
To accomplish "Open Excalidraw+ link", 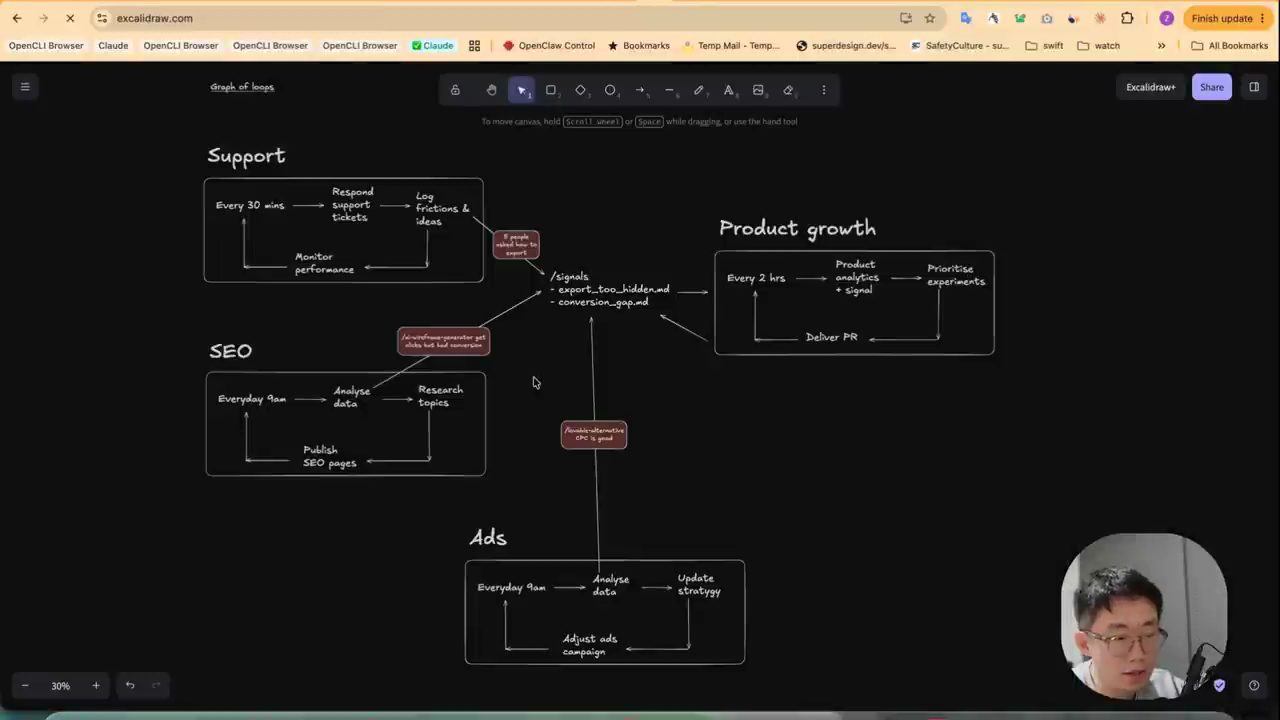I will coord(1151,87).
